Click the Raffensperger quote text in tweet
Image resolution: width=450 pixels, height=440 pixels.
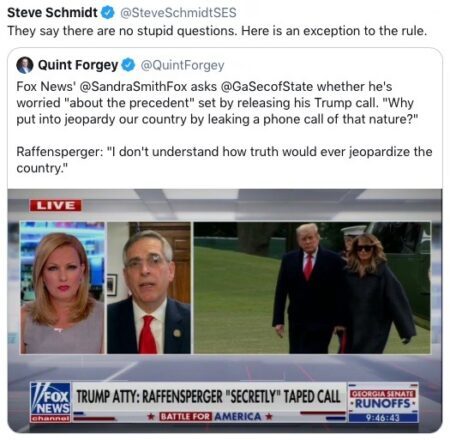tap(224, 160)
